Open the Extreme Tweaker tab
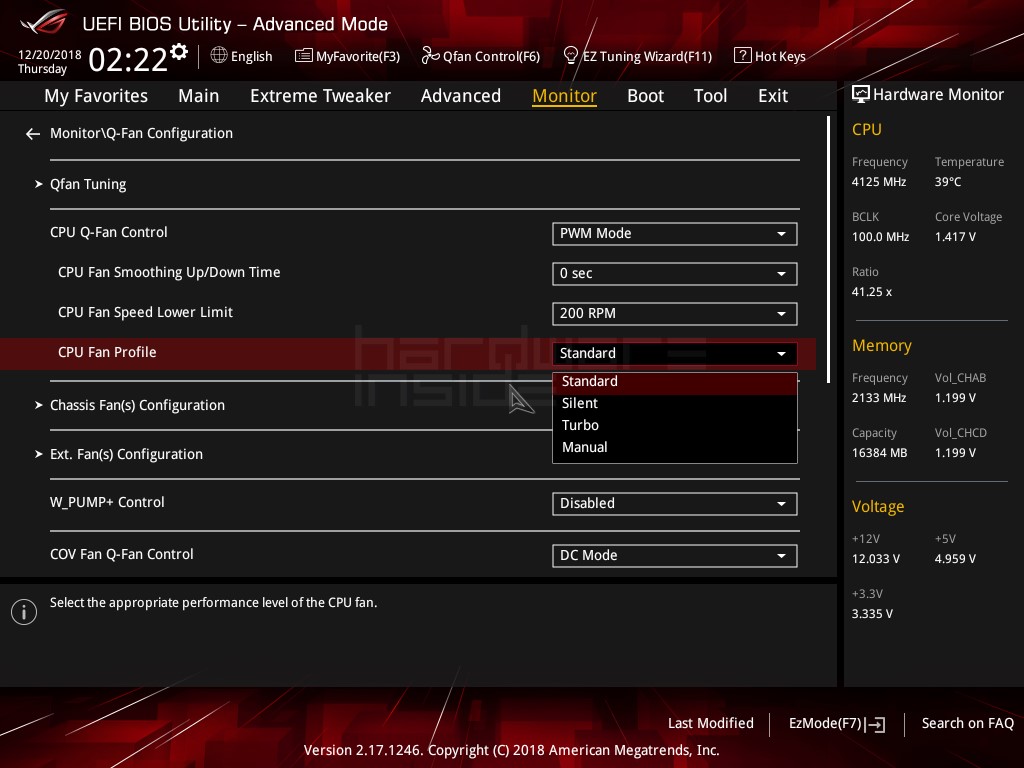Image resolution: width=1024 pixels, height=768 pixels. click(x=320, y=96)
